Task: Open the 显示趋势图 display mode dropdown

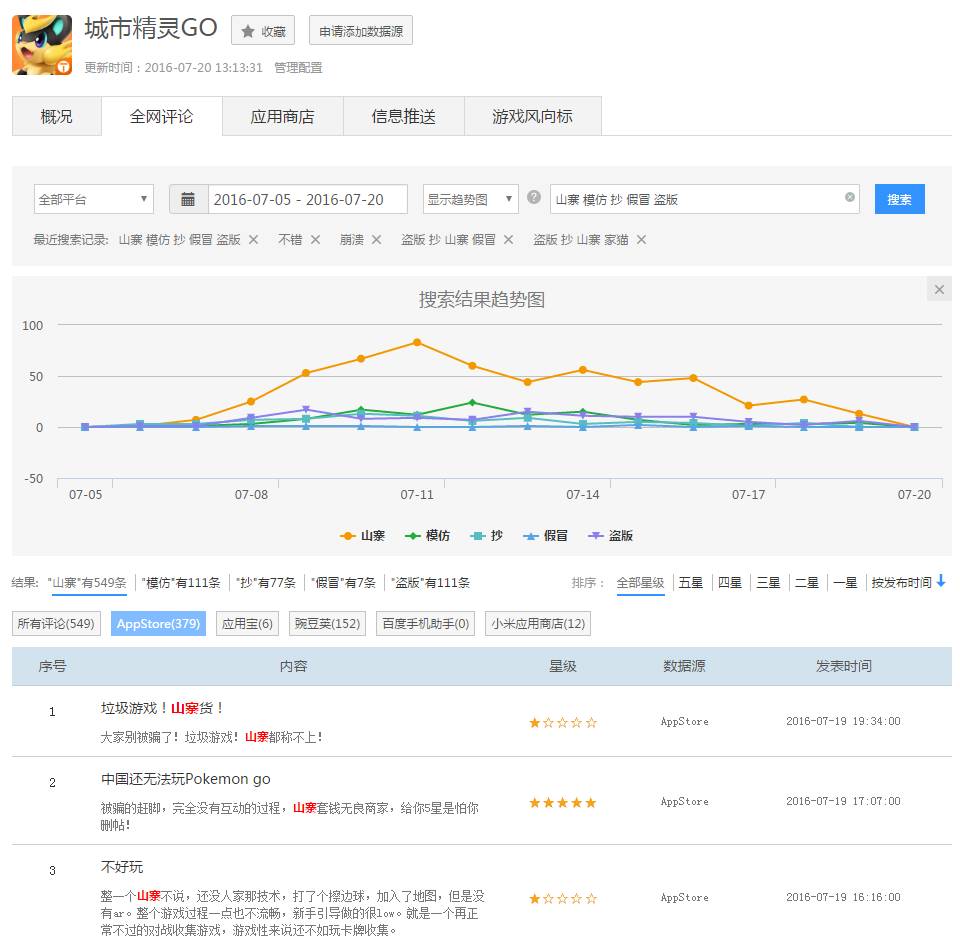Action: (469, 199)
